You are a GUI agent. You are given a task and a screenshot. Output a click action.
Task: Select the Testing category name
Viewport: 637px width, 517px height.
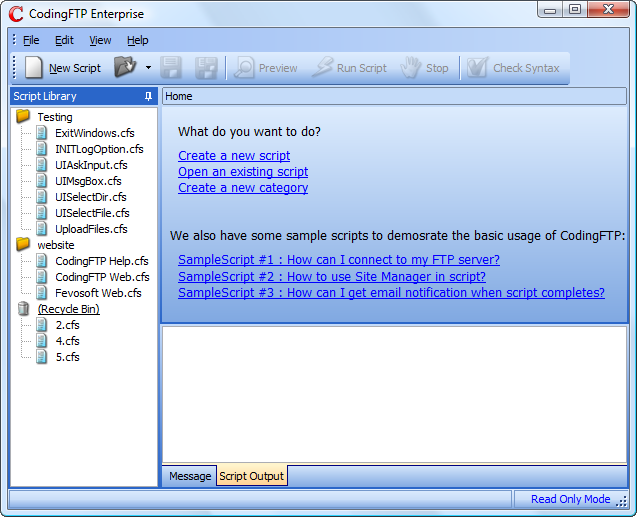coord(55,117)
